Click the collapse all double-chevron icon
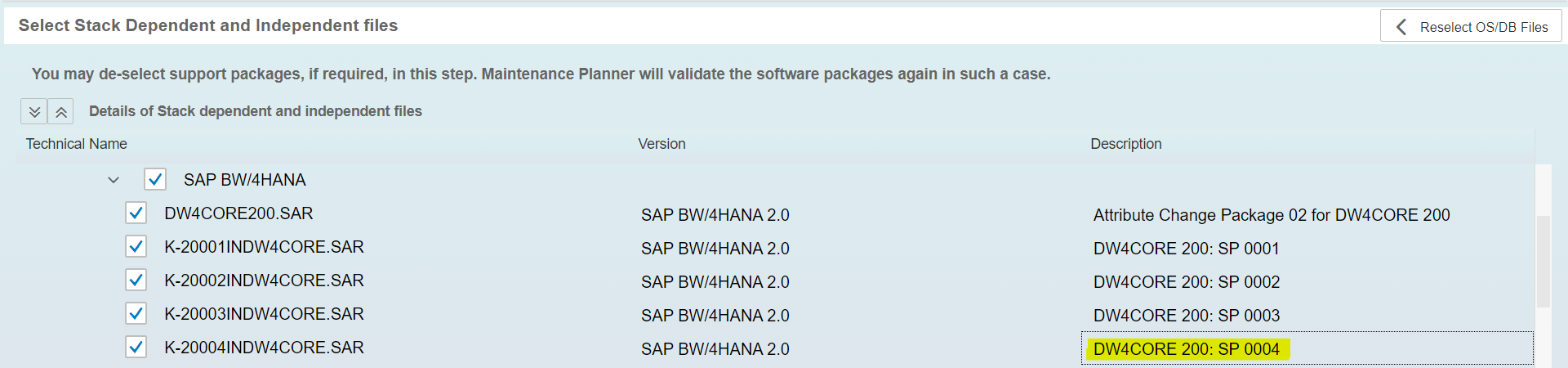 [61, 111]
